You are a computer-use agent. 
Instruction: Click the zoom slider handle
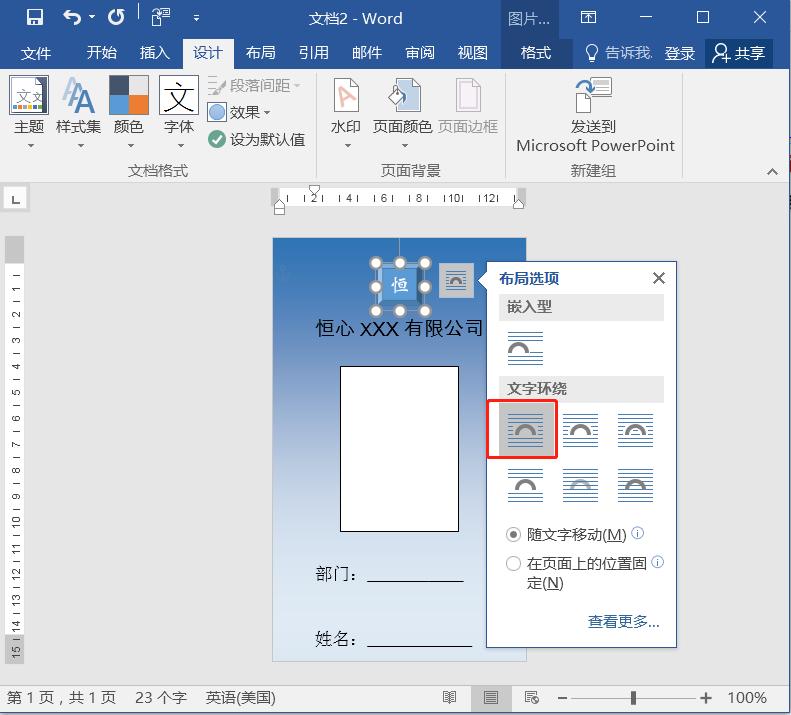(633, 698)
